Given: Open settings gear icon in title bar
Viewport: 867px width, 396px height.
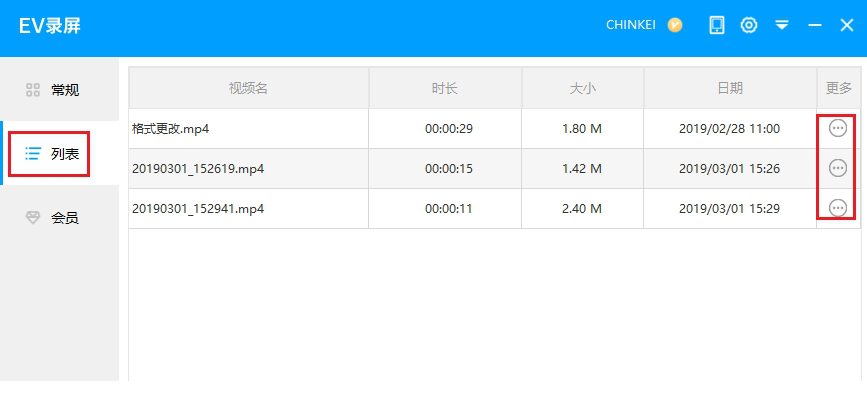Looking at the screenshot, I should click(749, 25).
